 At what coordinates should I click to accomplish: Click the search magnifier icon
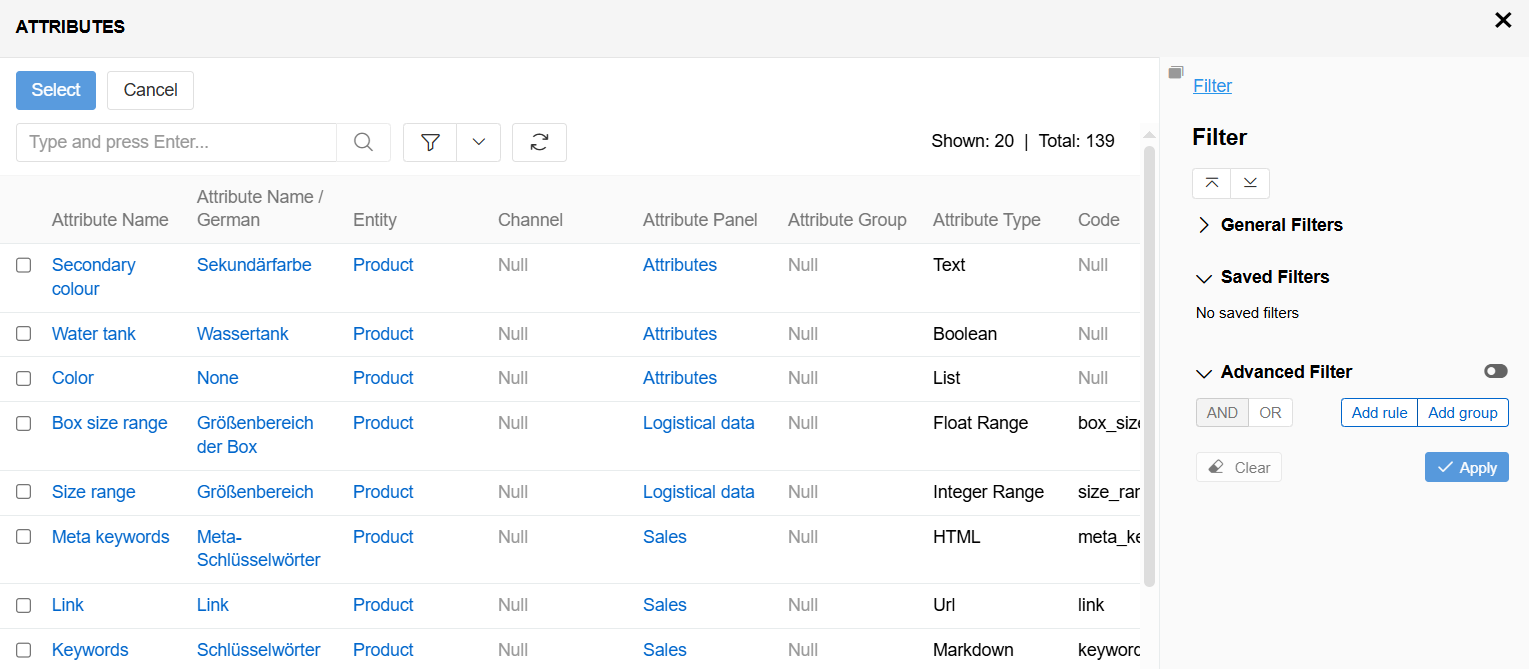363,142
